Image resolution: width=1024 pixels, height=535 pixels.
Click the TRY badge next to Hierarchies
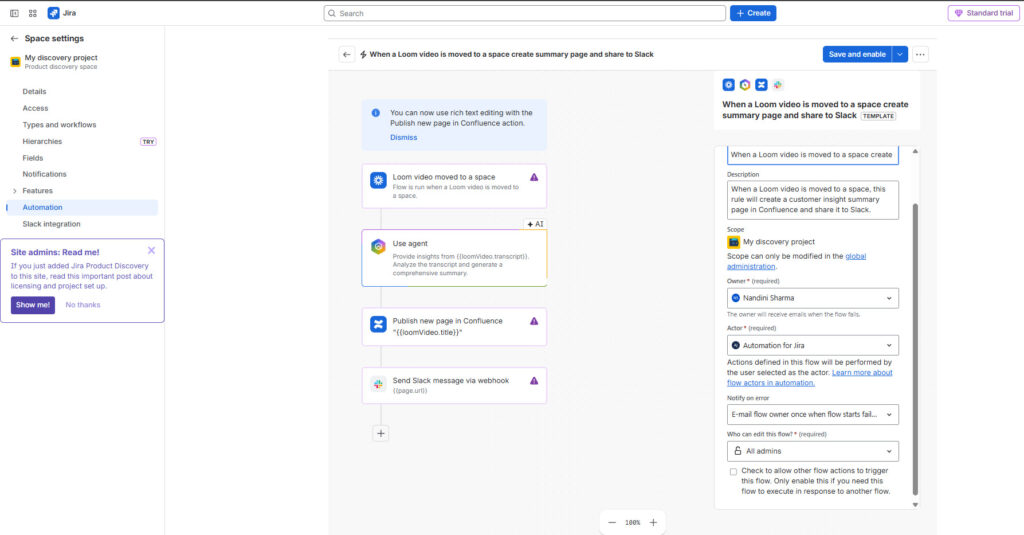coord(148,142)
